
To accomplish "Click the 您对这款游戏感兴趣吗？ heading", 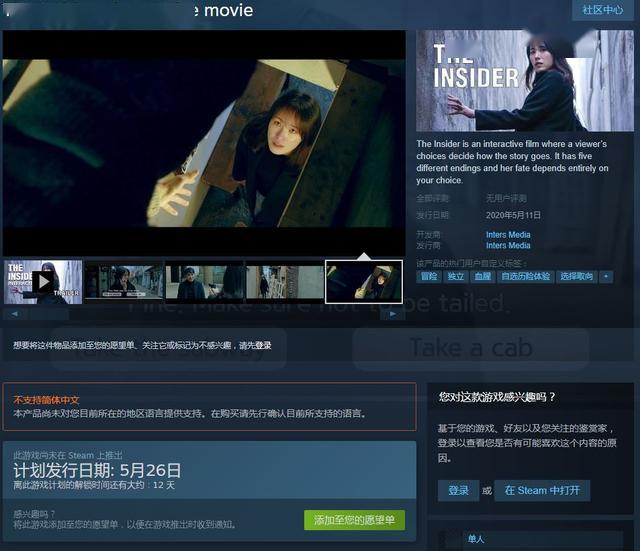I will (x=497, y=397).
